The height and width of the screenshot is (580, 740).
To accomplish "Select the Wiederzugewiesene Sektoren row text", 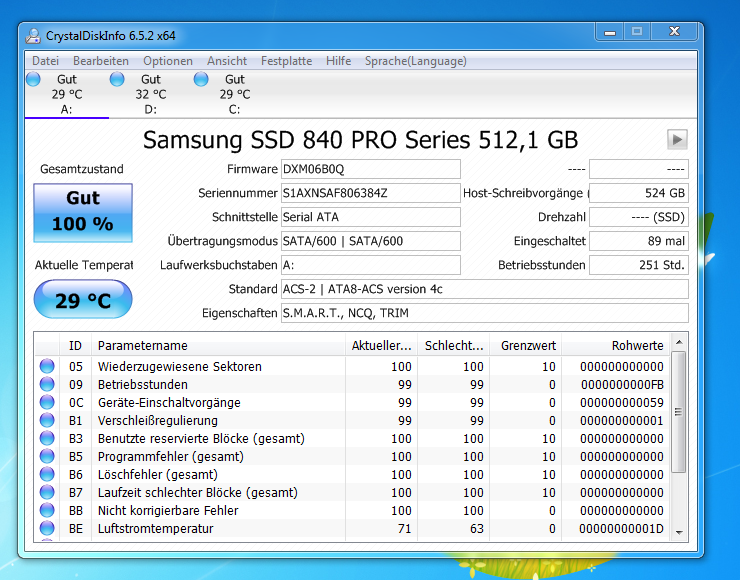I will click(180, 367).
